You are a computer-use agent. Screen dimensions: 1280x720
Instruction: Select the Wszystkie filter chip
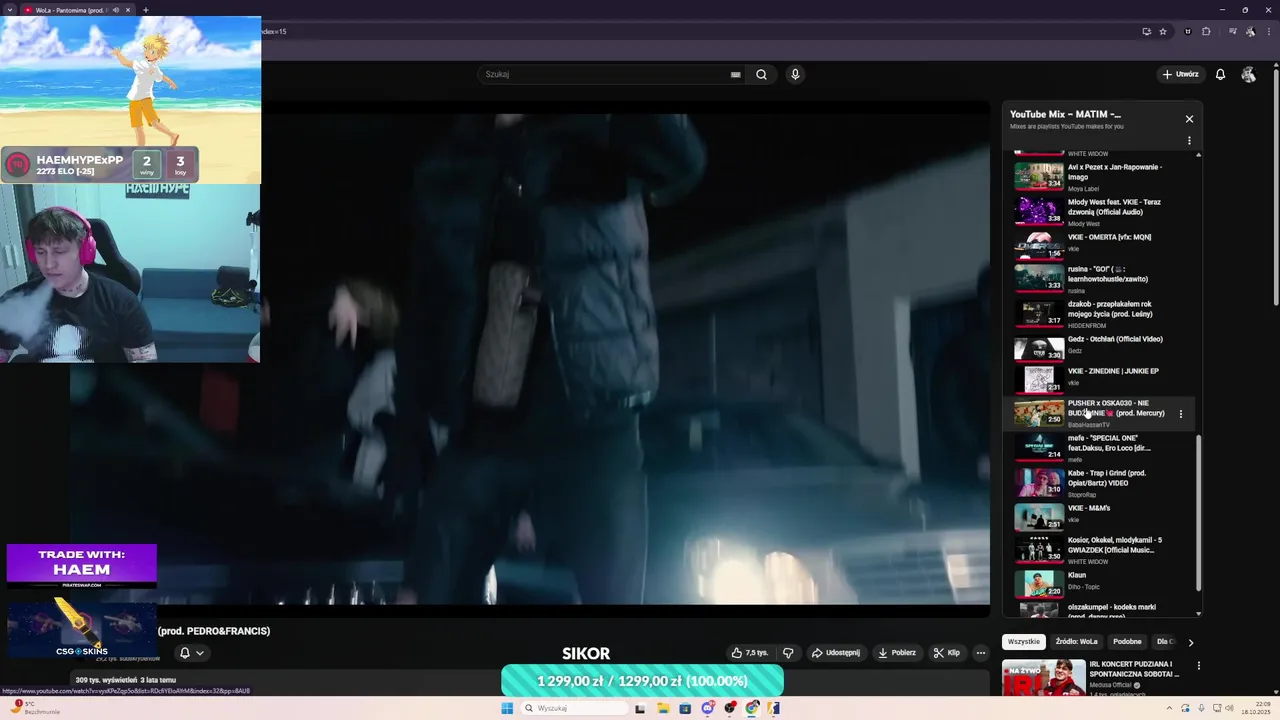tap(1024, 642)
